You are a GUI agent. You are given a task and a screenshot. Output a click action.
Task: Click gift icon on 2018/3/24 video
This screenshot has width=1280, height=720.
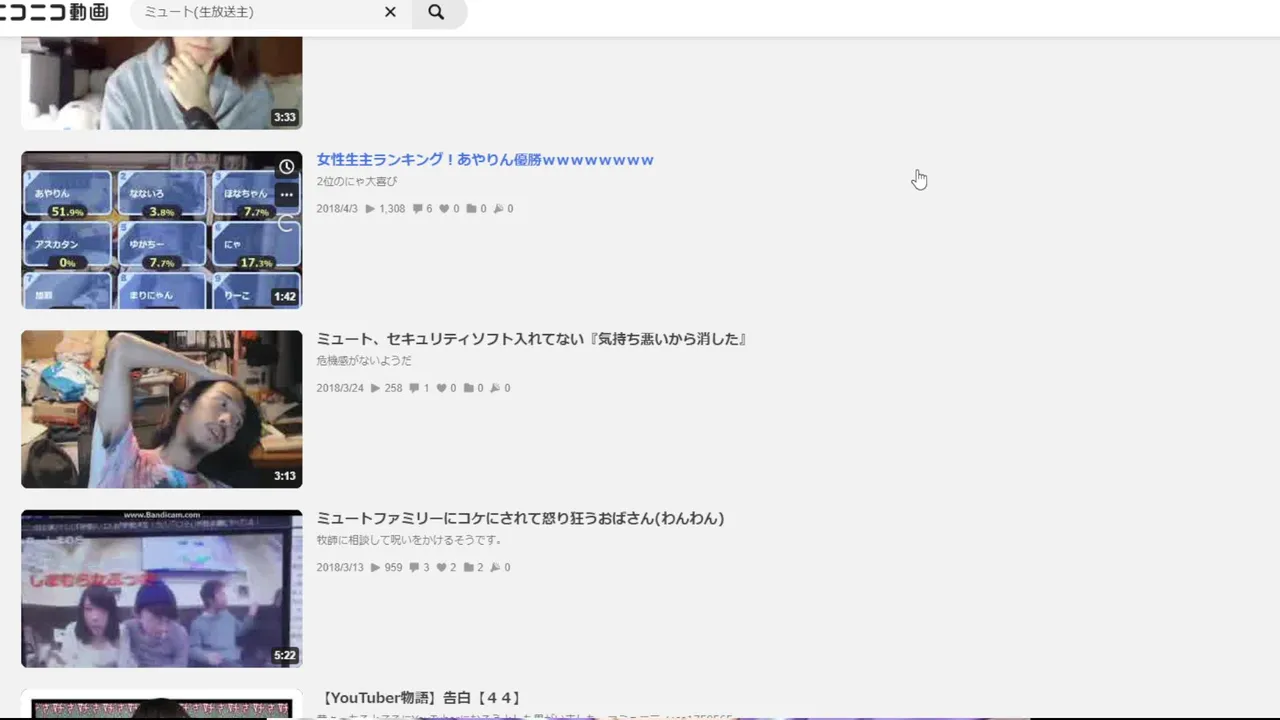(x=495, y=388)
